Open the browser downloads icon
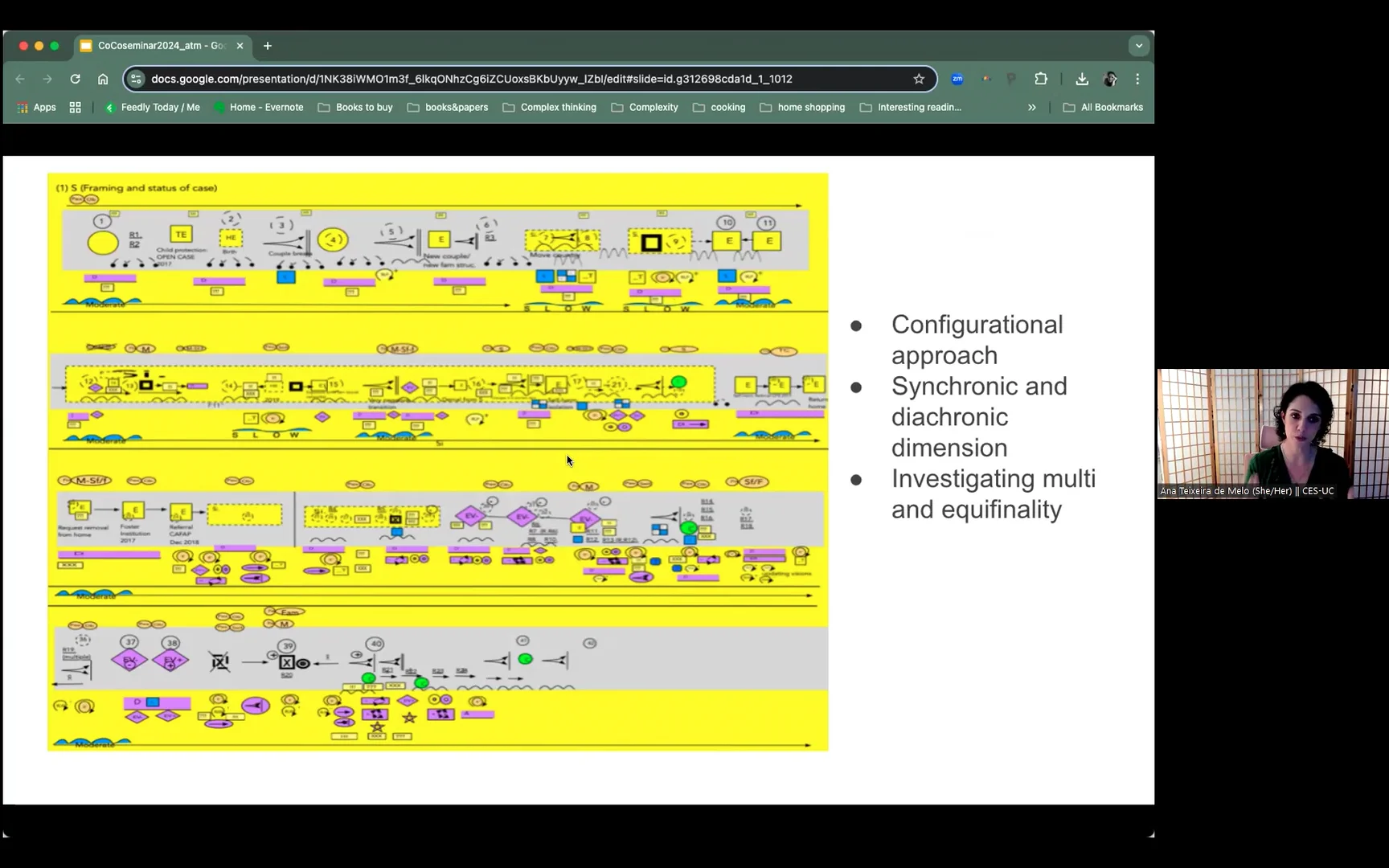This screenshot has height=868, width=1389. tap(1082, 79)
